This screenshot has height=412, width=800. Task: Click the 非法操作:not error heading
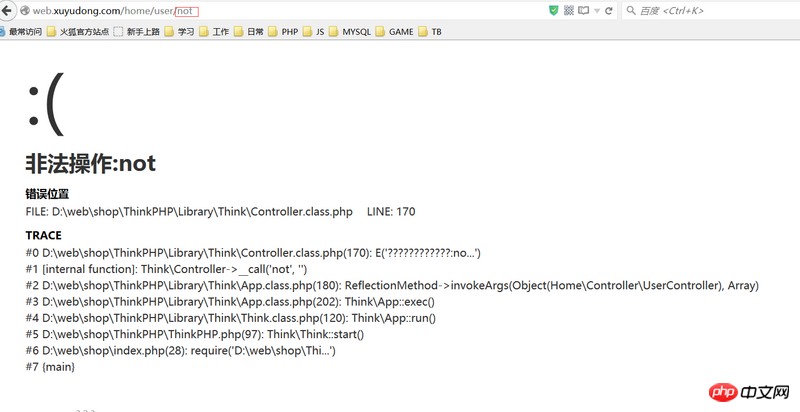[91, 164]
